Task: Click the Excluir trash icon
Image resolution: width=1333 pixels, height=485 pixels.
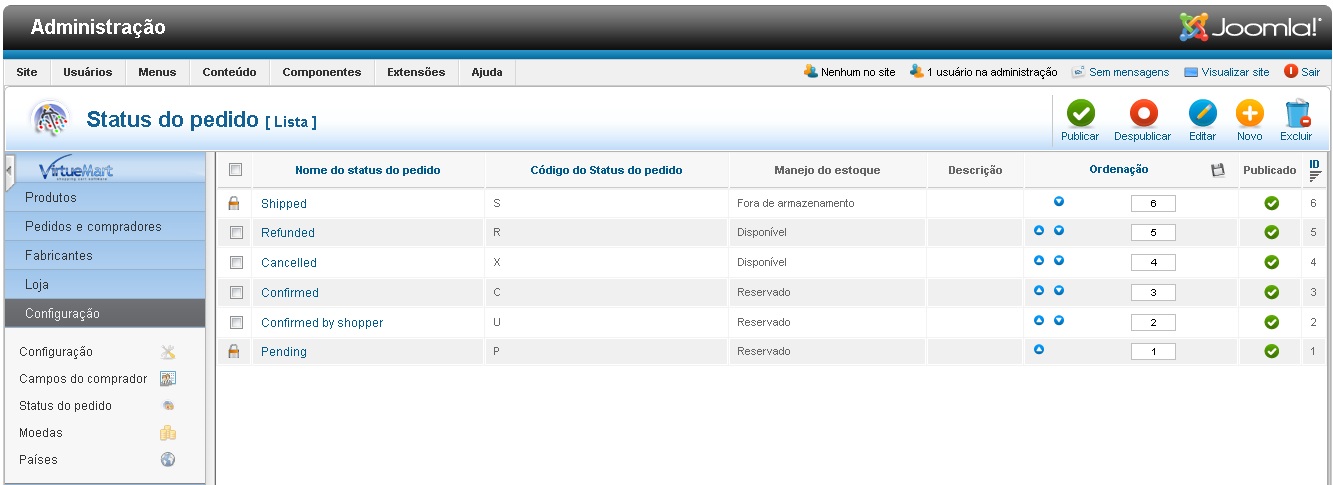Action: [x=1296, y=114]
